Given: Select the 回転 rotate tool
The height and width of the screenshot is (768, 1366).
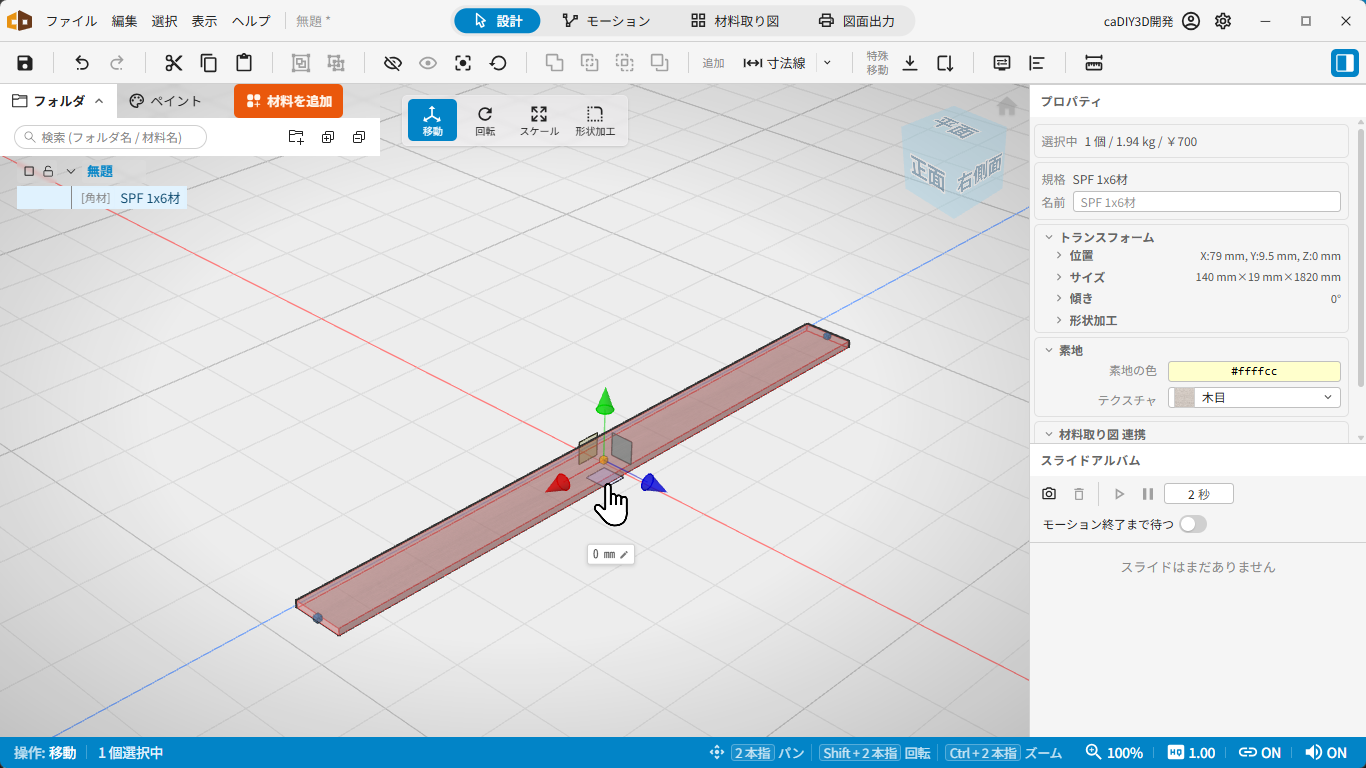Looking at the screenshot, I should (485, 120).
